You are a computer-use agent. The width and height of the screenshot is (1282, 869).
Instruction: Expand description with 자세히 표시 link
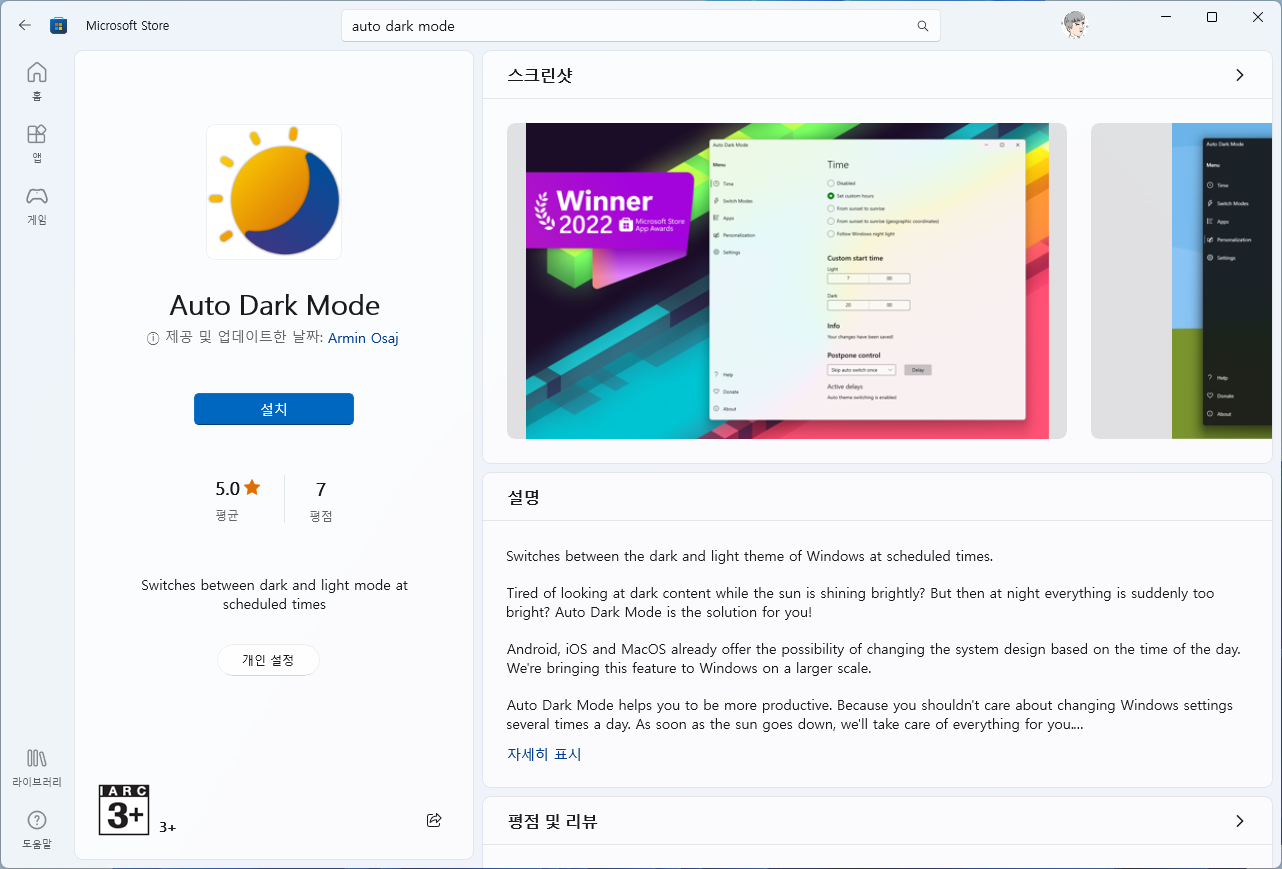pos(544,754)
